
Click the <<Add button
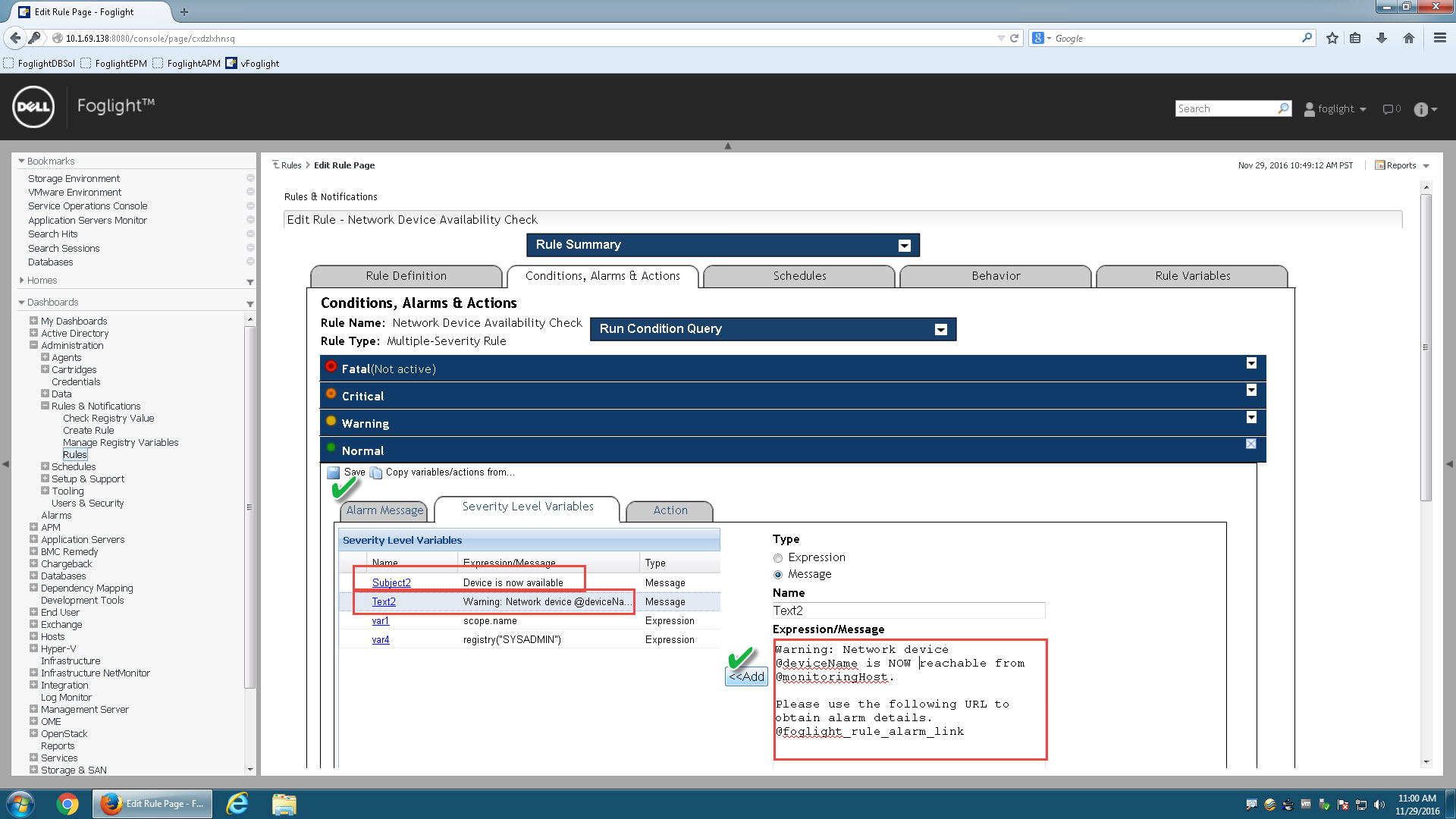(747, 676)
